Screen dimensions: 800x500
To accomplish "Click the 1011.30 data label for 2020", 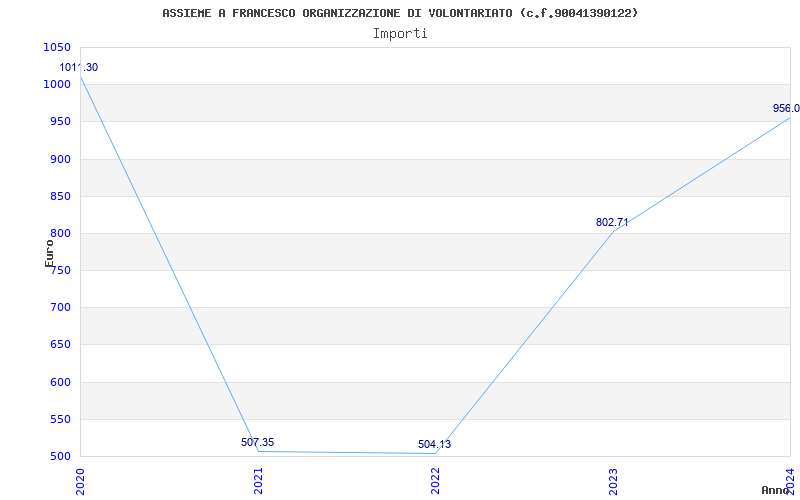I will 79,67.
